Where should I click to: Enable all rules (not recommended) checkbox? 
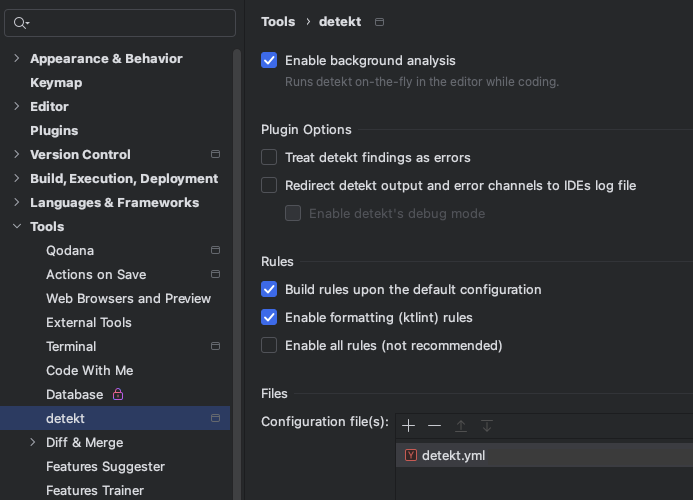(x=269, y=345)
